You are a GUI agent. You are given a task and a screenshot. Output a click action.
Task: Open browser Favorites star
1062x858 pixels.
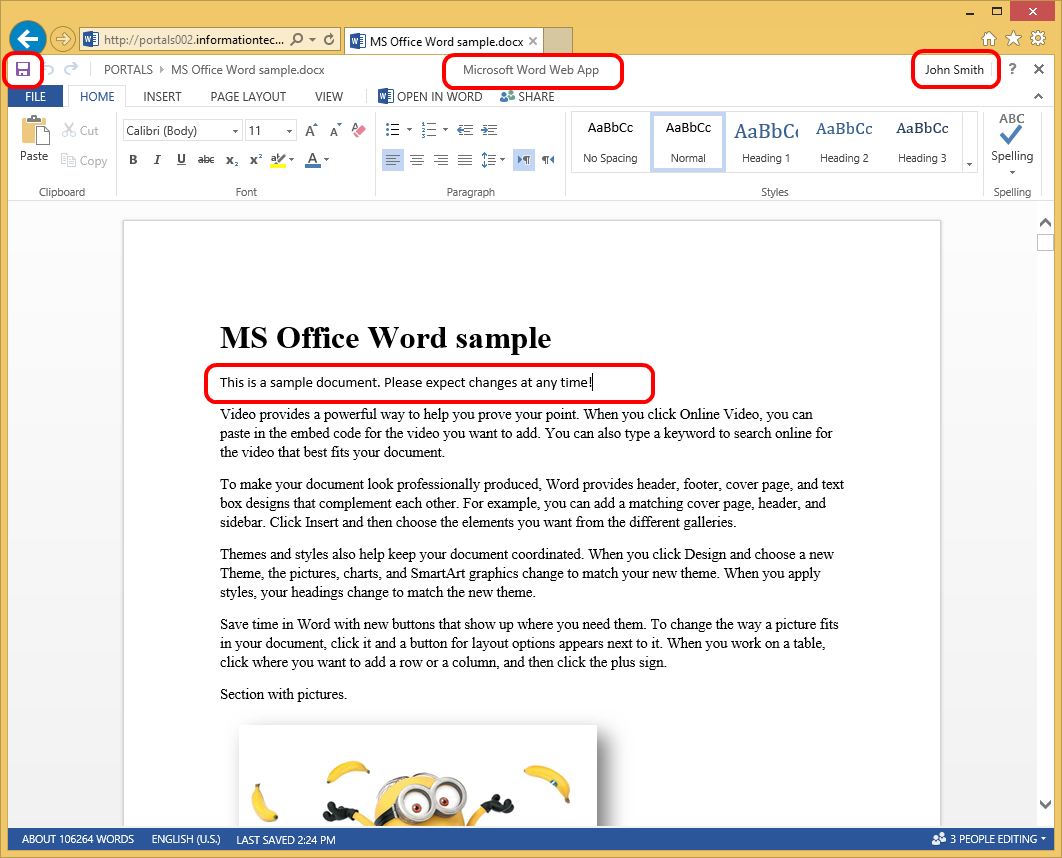coord(1013,39)
